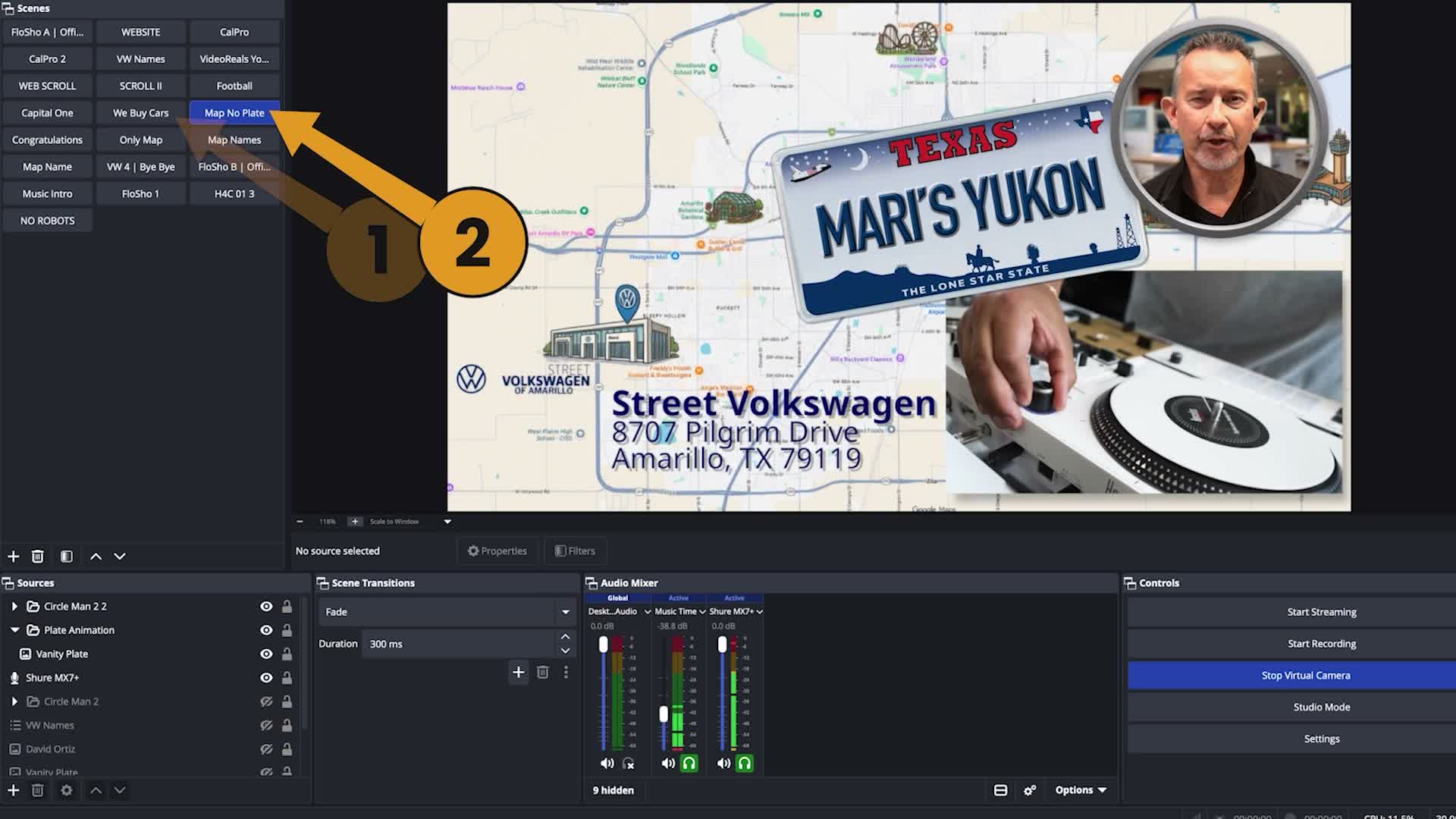Lock toggle for Circle Man 2 2

pyautogui.click(x=287, y=607)
